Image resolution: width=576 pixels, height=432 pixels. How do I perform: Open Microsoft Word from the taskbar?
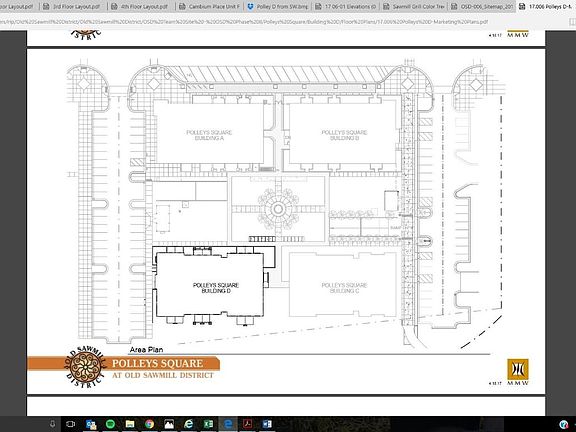point(267,424)
